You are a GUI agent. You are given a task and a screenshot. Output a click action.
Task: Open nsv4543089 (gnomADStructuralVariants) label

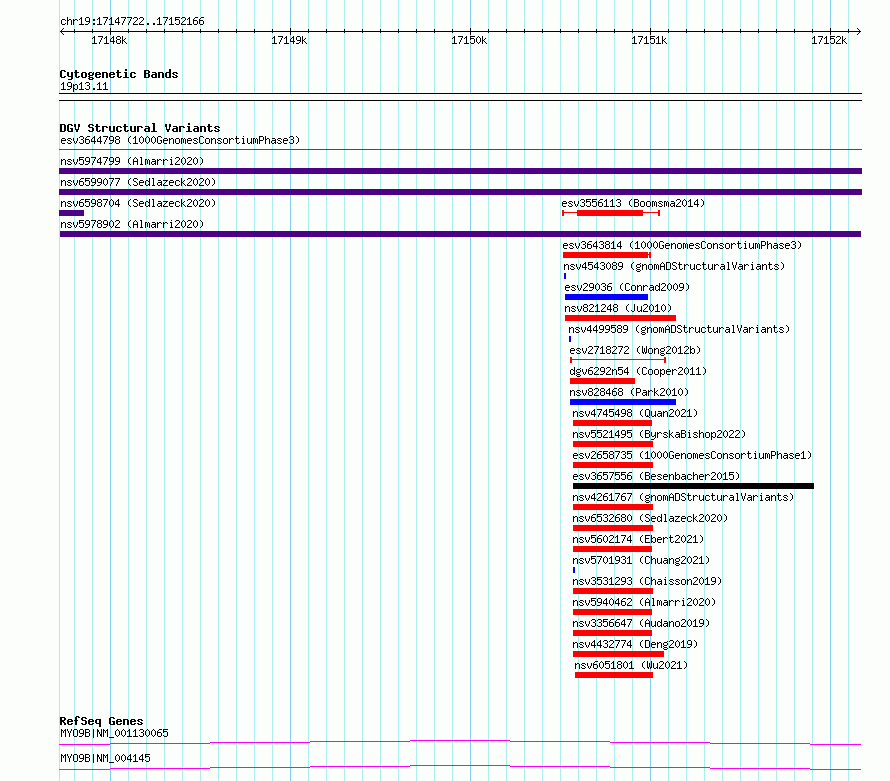point(674,266)
